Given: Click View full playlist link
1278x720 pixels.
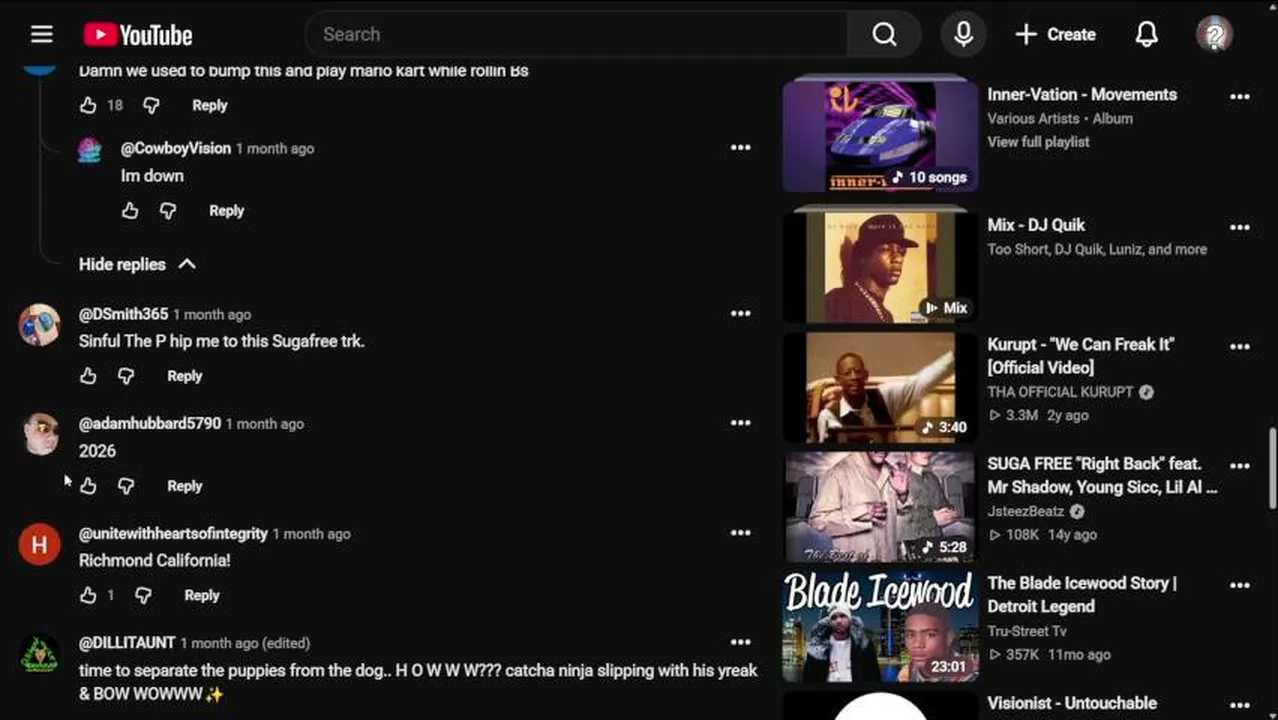Looking at the screenshot, I should point(1038,142).
